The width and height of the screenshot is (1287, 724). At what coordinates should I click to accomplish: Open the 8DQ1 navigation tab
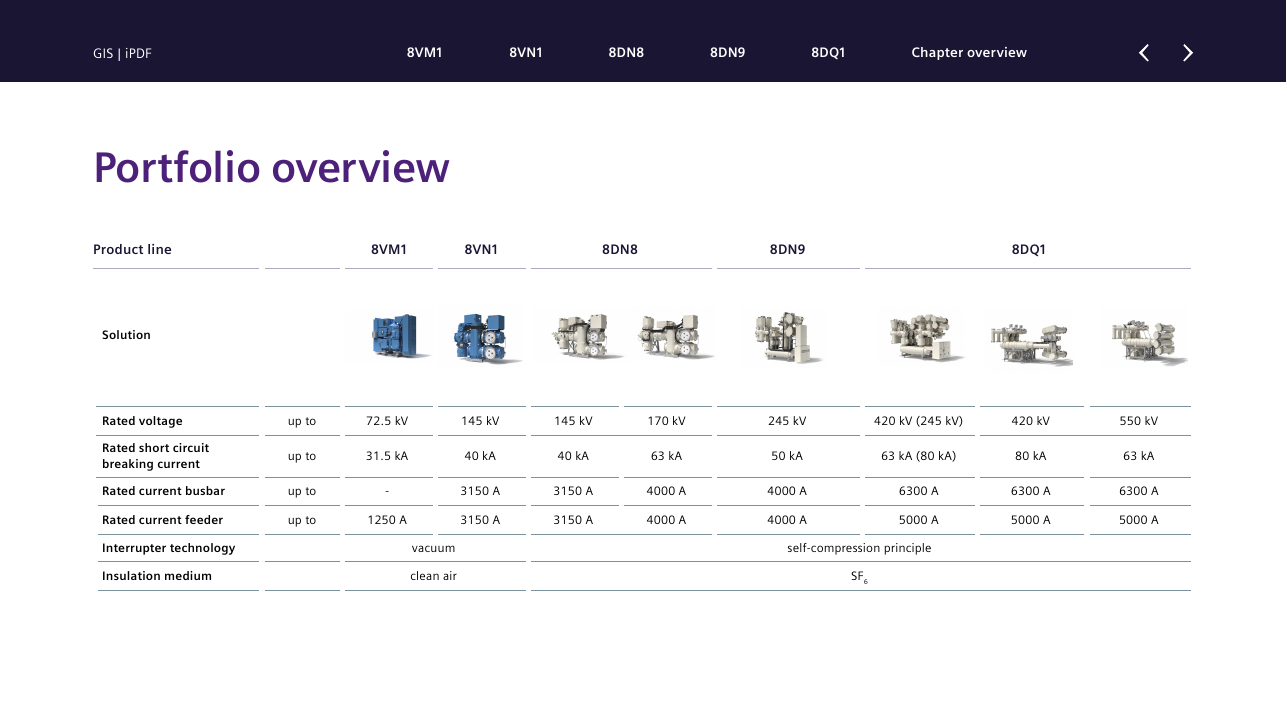pyautogui.click(x=828, y=53)
